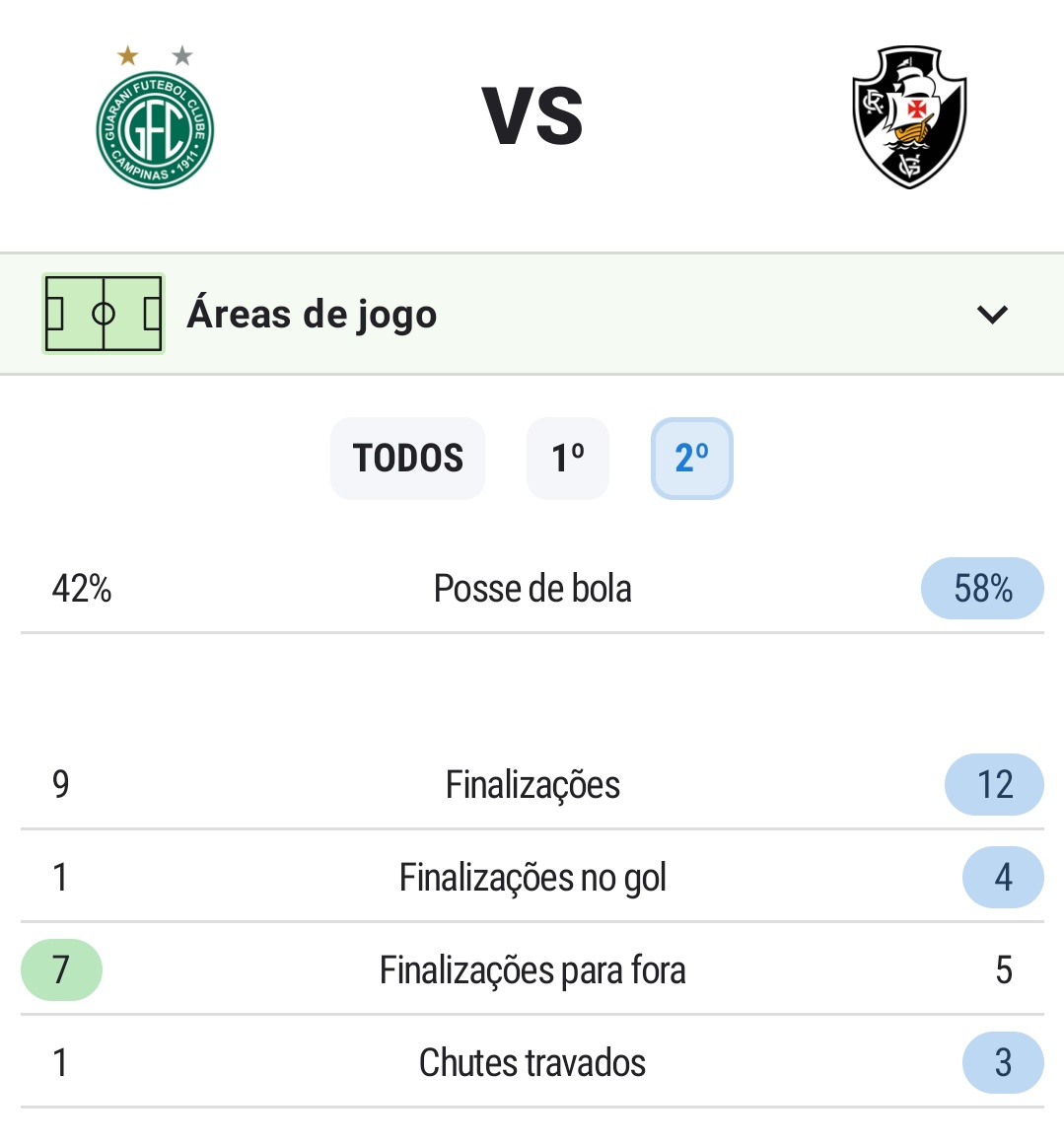The image size is (1064, 1146).
Task: Select the 2º half tab
Action: coord(691,459)
